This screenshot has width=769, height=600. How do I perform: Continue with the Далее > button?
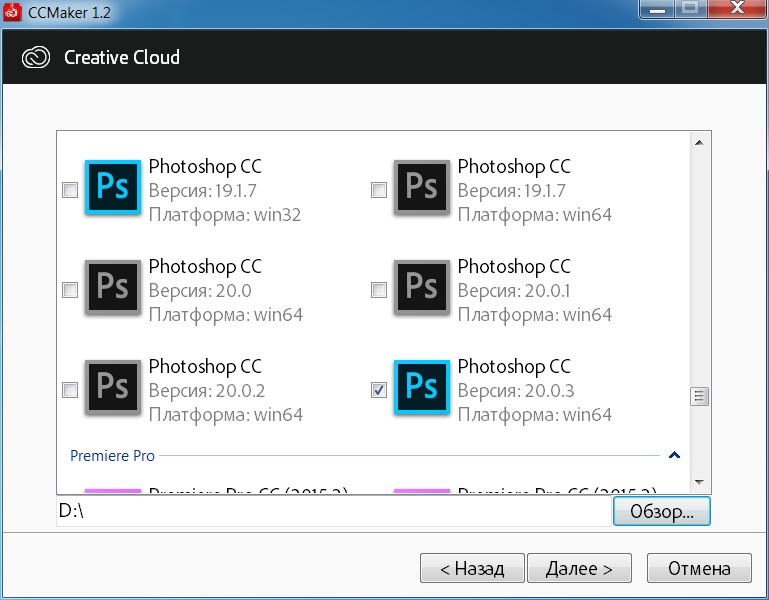click(x=579, y=568)
